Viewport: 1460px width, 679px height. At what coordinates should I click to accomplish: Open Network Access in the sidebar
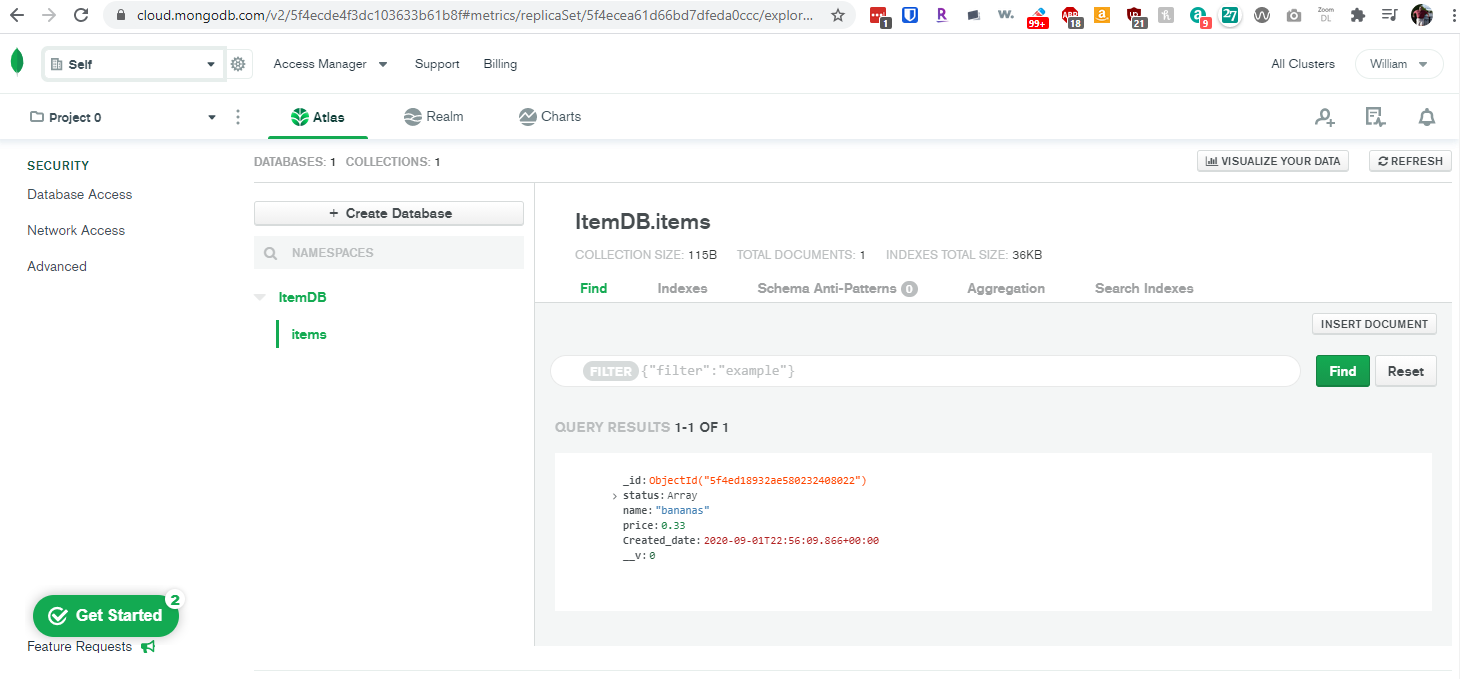(76, 230)
